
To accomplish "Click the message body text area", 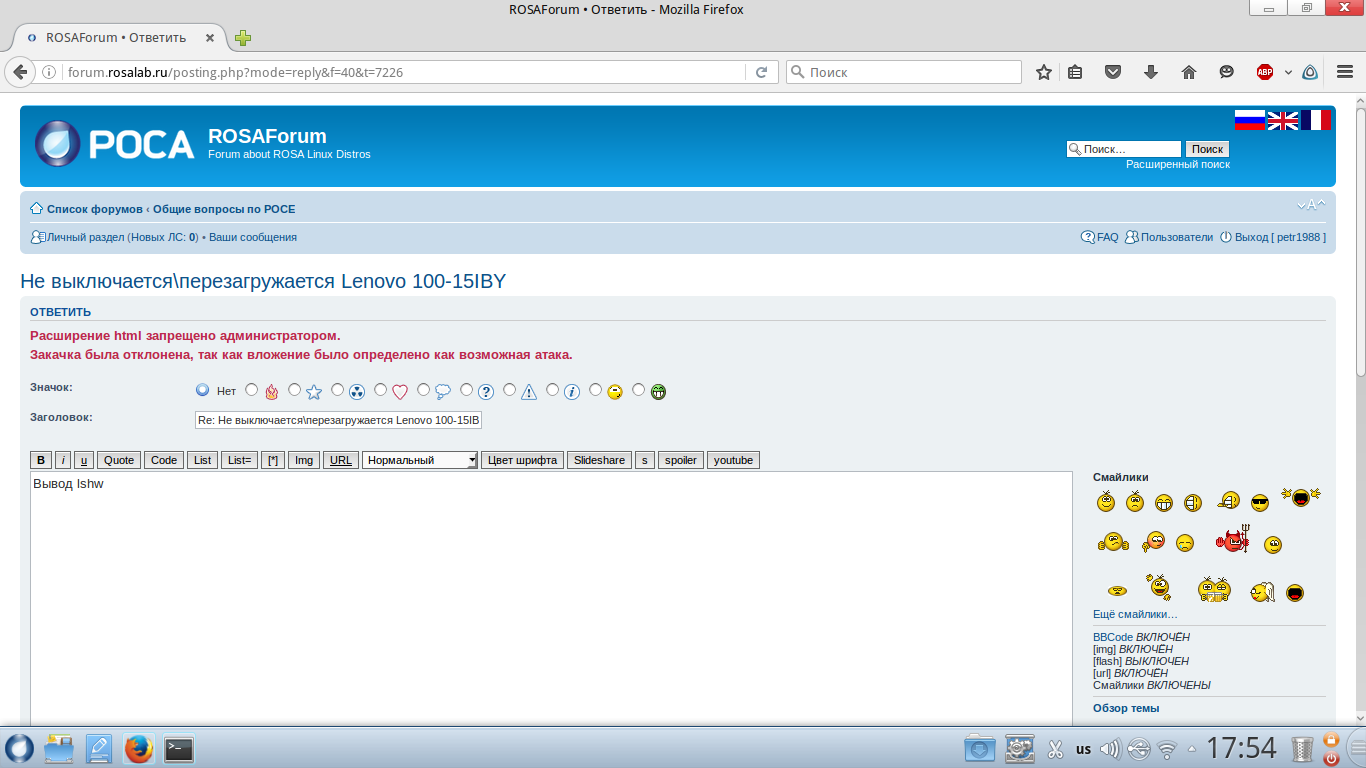I will point(551,598).
